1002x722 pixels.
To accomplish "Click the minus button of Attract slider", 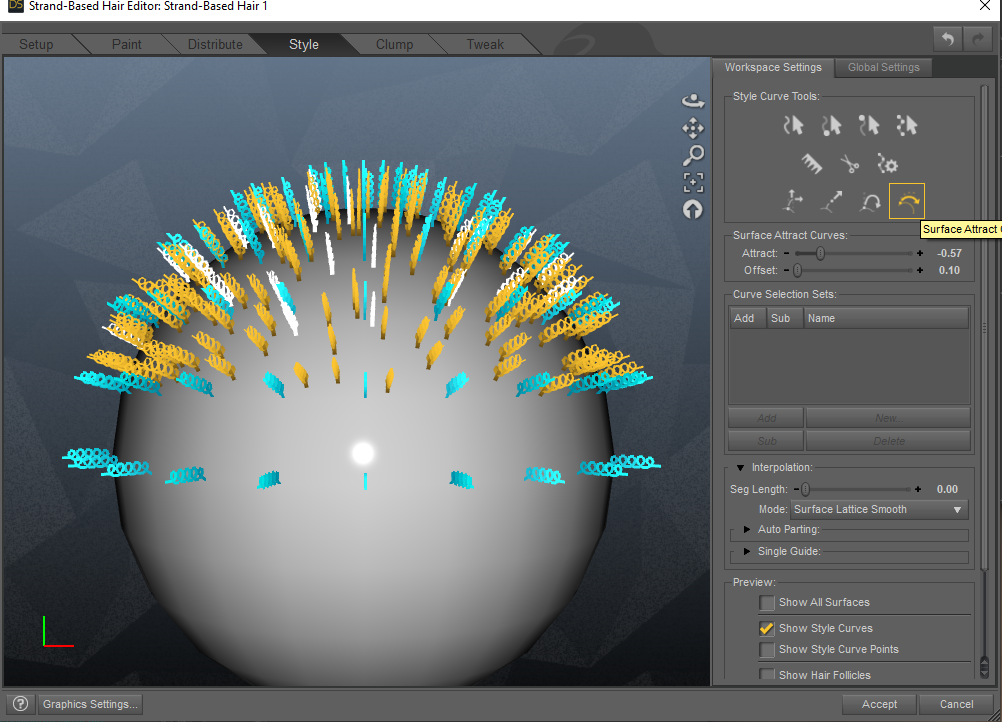I will pyautogui.click(x=787, y=253).
